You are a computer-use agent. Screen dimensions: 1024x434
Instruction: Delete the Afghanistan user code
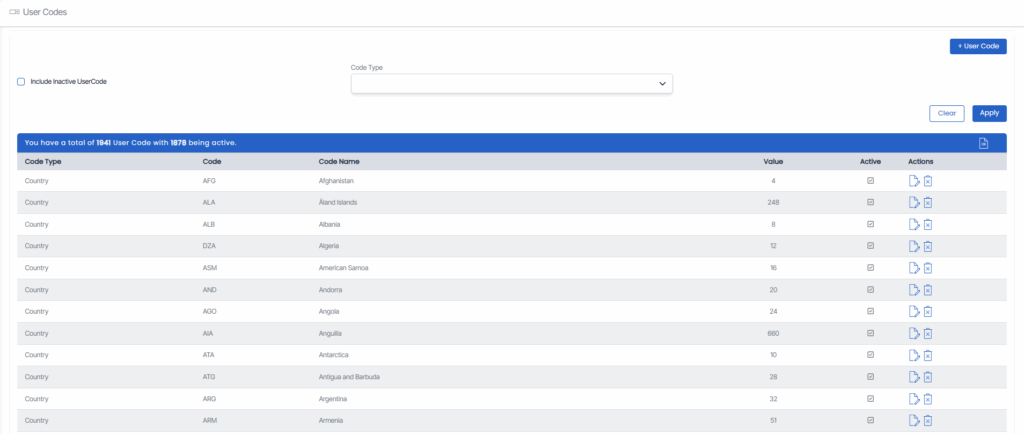click(928, 181)
